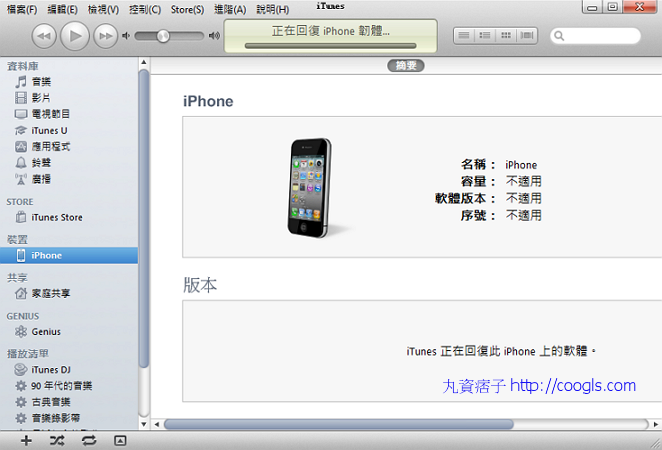
Task: Click the horizontal scroll left arrow
Action: (x=157, y=424)
